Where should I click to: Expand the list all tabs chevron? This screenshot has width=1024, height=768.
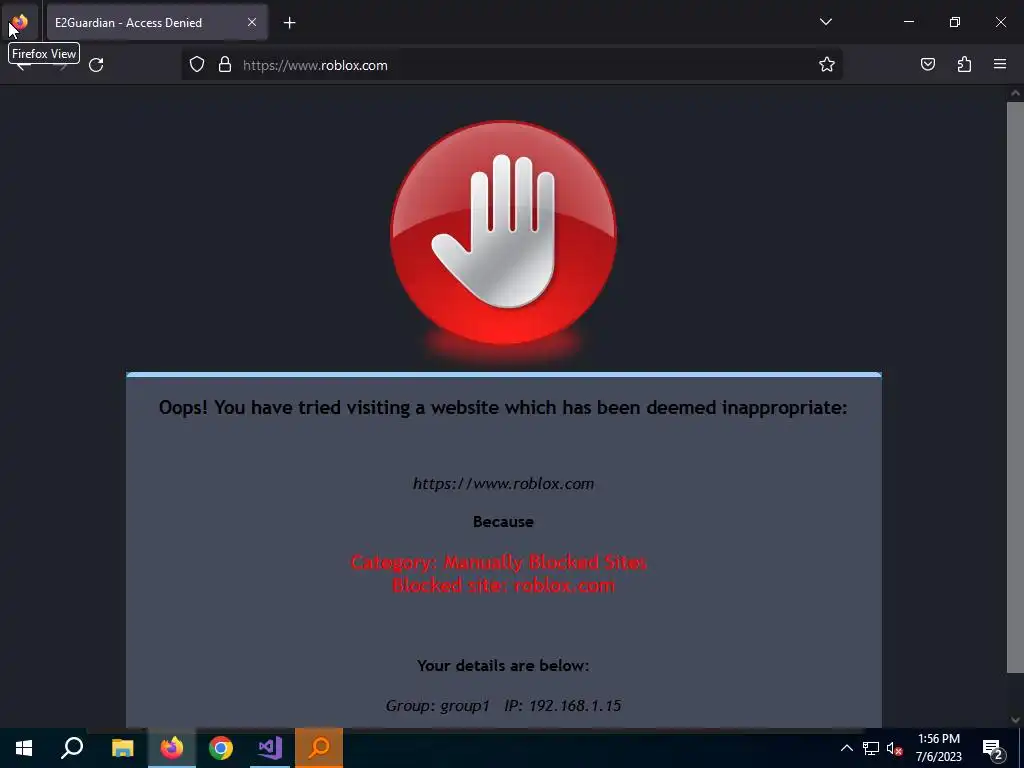[x=825, y=22]
